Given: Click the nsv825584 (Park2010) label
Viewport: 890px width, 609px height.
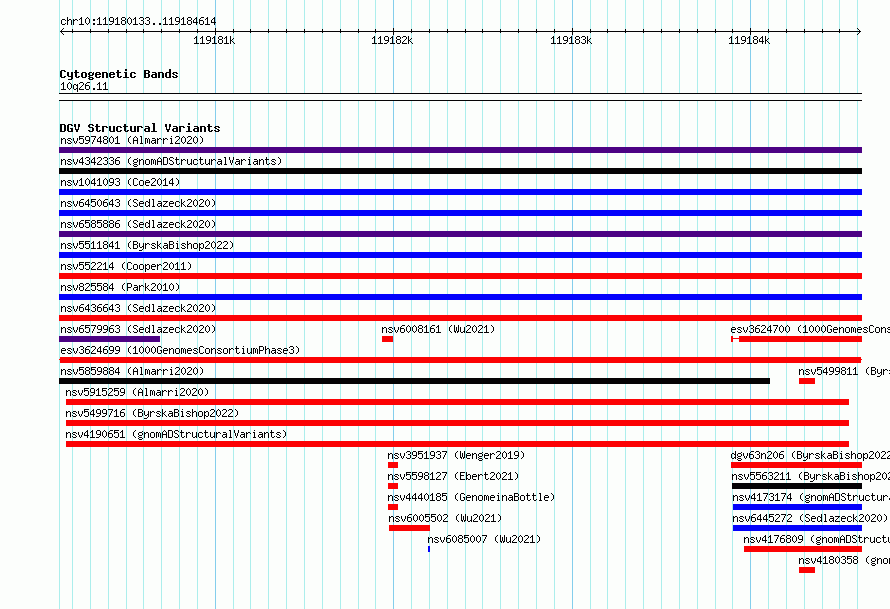Looking at the screenshot, I should (120, 287).
